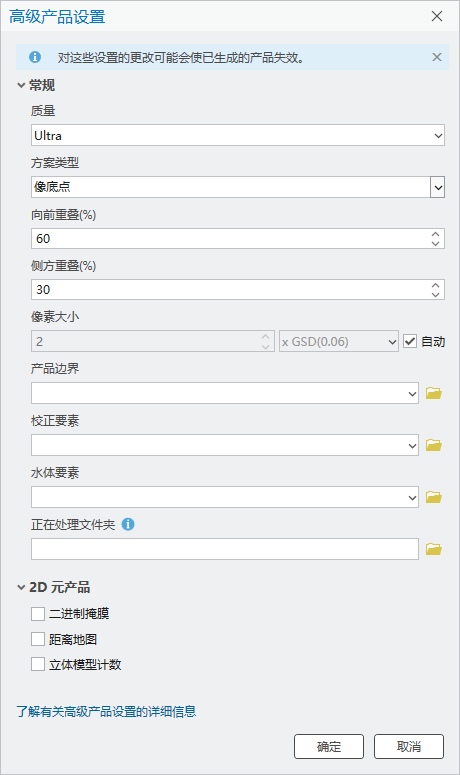This screenshot has height=775, width=460.
Task: Enable the 二进制掩膜 checkbox
Action: tap(38, 614)
